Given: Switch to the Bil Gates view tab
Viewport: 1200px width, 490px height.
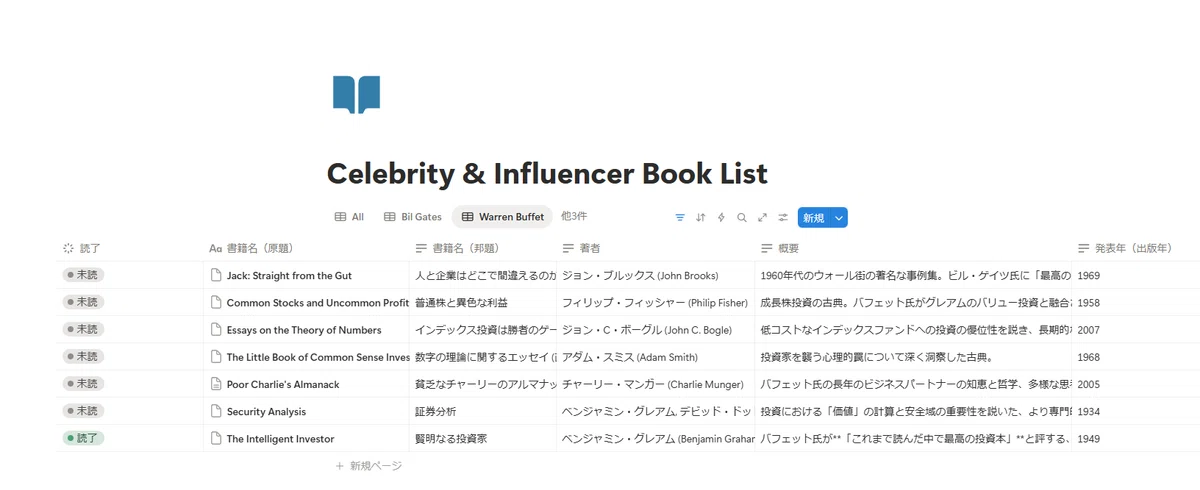Looking at the screenshot, I should pos(413,217).
